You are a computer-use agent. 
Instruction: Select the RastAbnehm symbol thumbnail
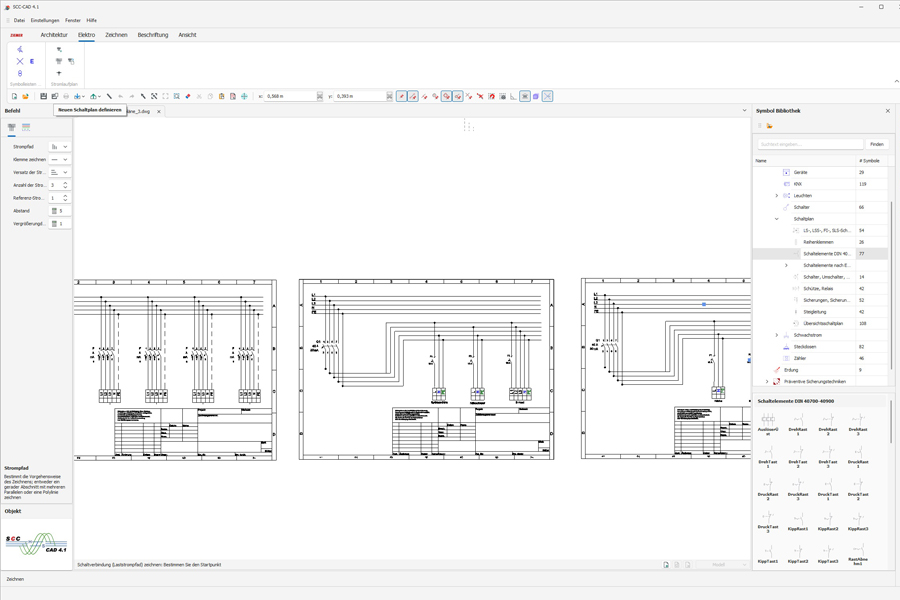(x=858, y=554)
